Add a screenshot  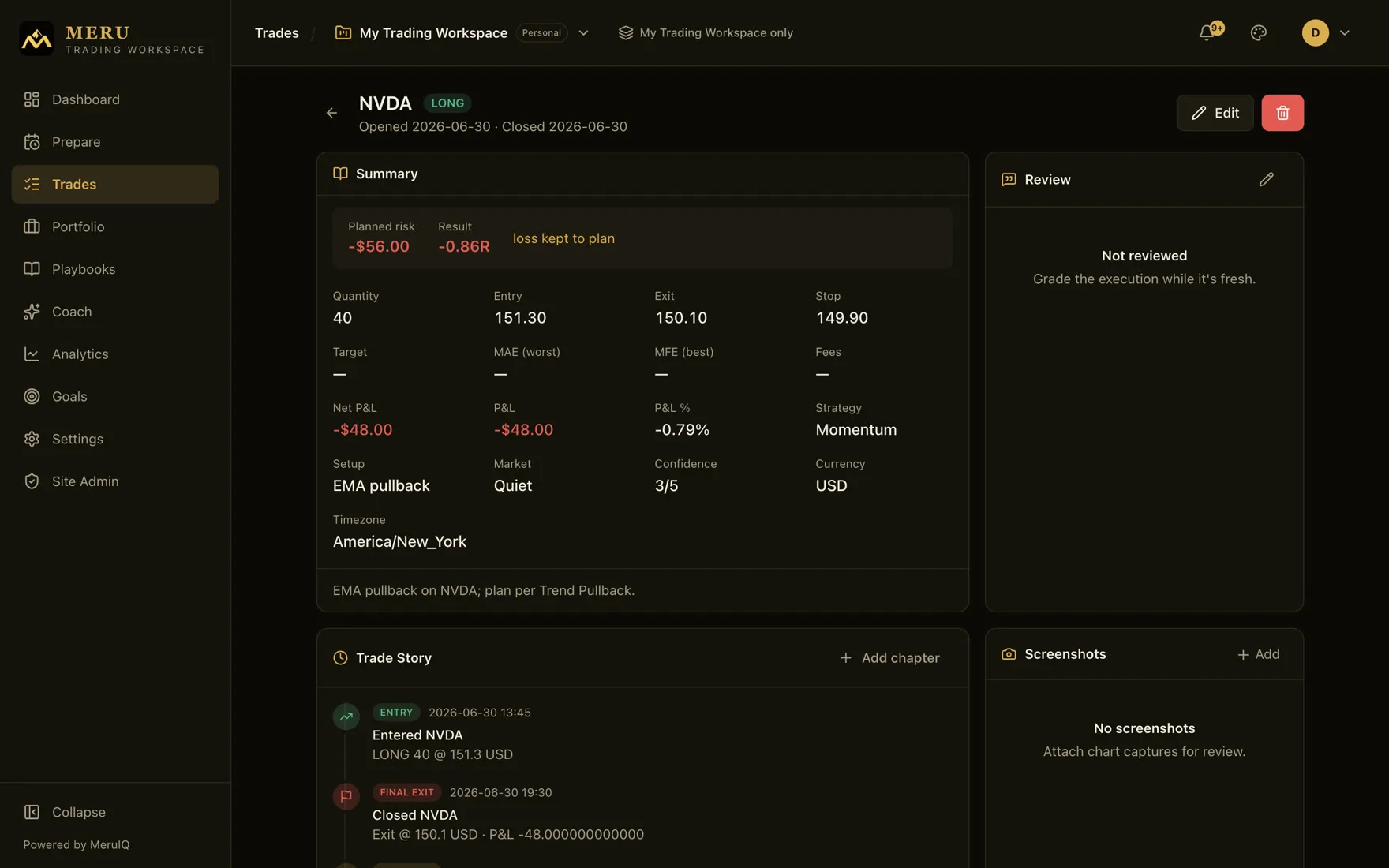point(1258,654)
